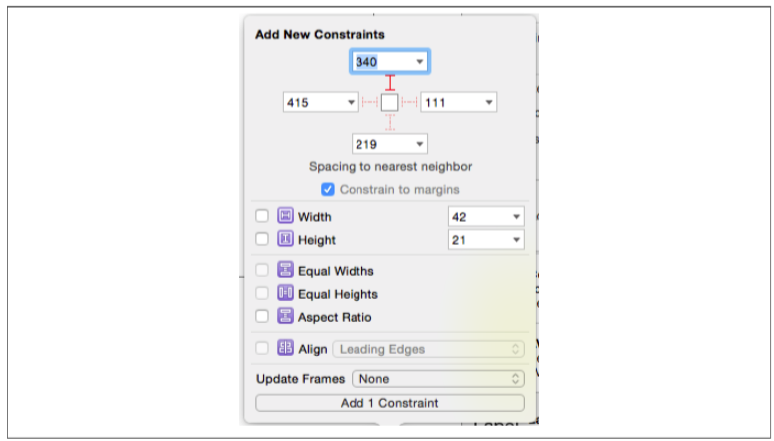The image size is (774, 441).
Task: Check the Aspect Ratio checkbox
Action: point(262,317)
